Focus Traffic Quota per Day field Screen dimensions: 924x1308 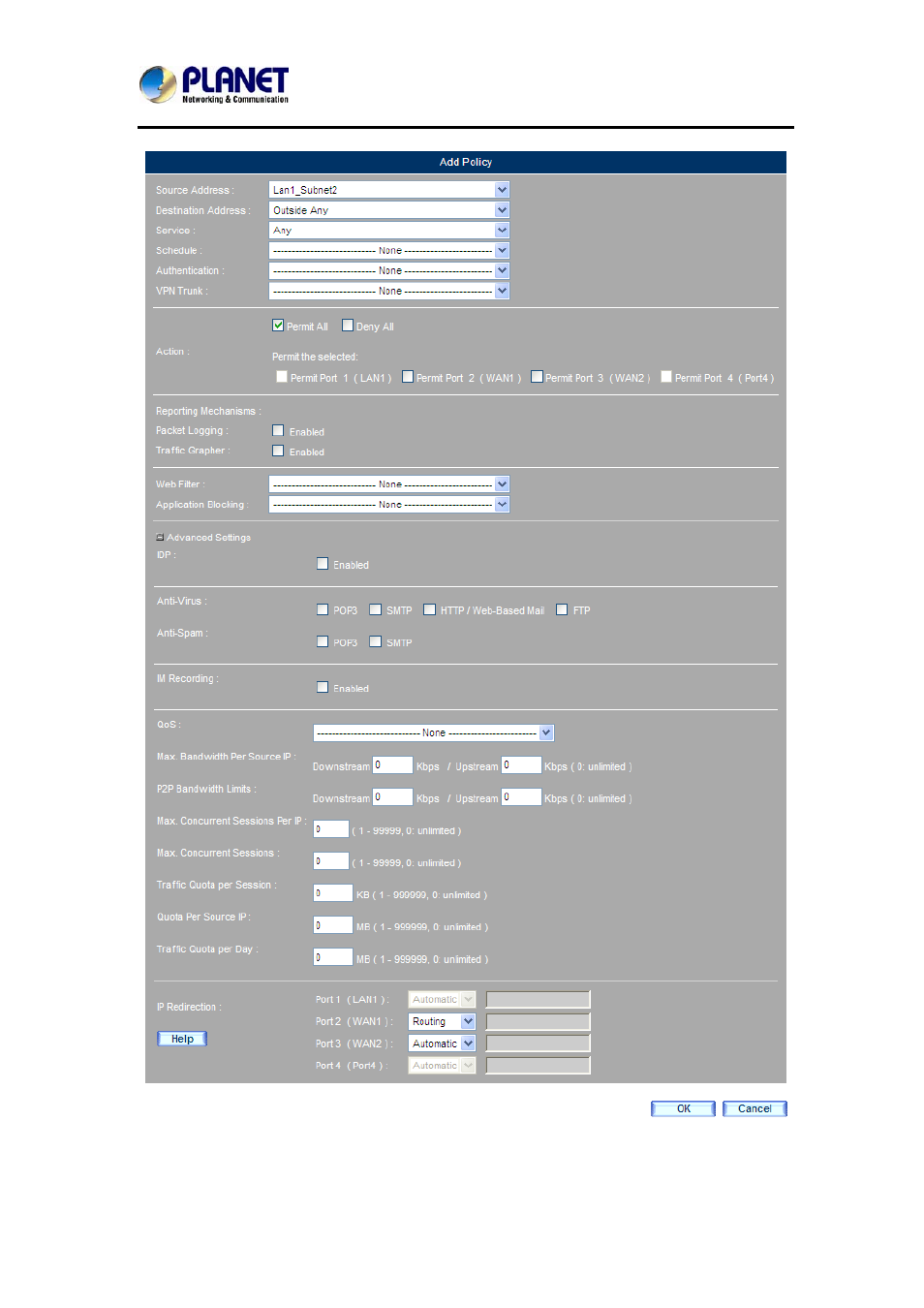click(x=333, y=957)
